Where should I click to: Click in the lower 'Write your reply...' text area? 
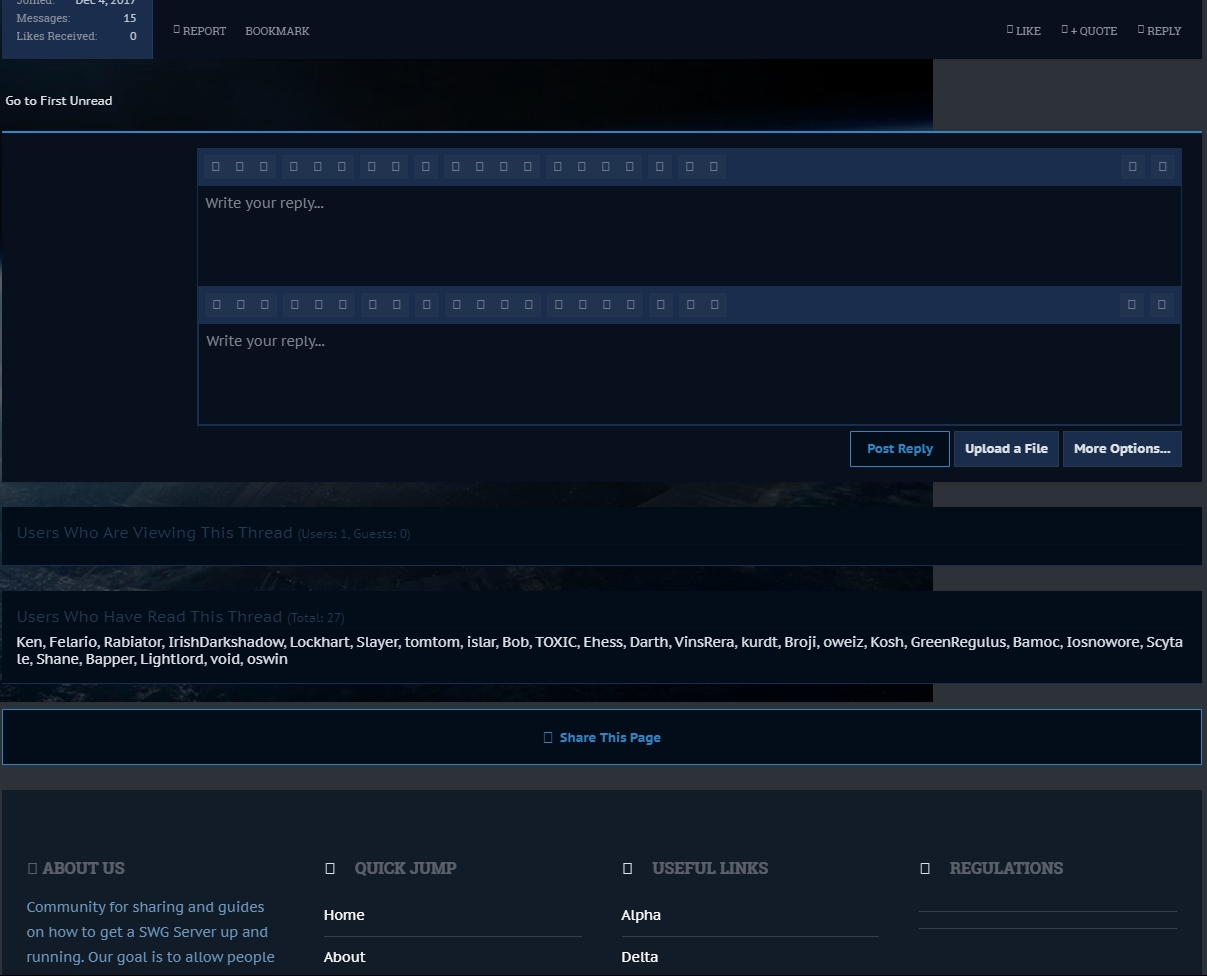click(689, 373)
